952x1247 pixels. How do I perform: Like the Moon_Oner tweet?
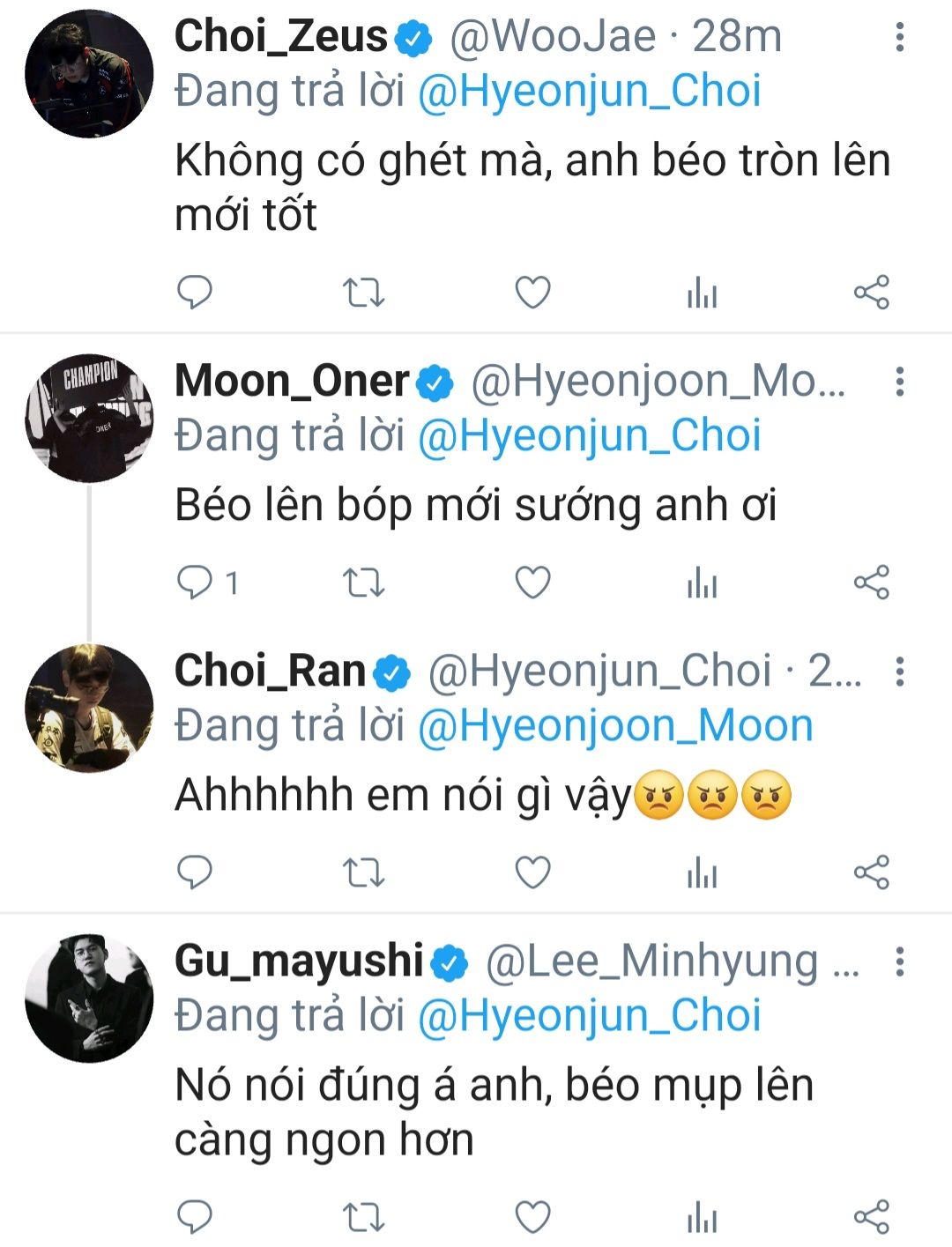[x=532, y=583]
